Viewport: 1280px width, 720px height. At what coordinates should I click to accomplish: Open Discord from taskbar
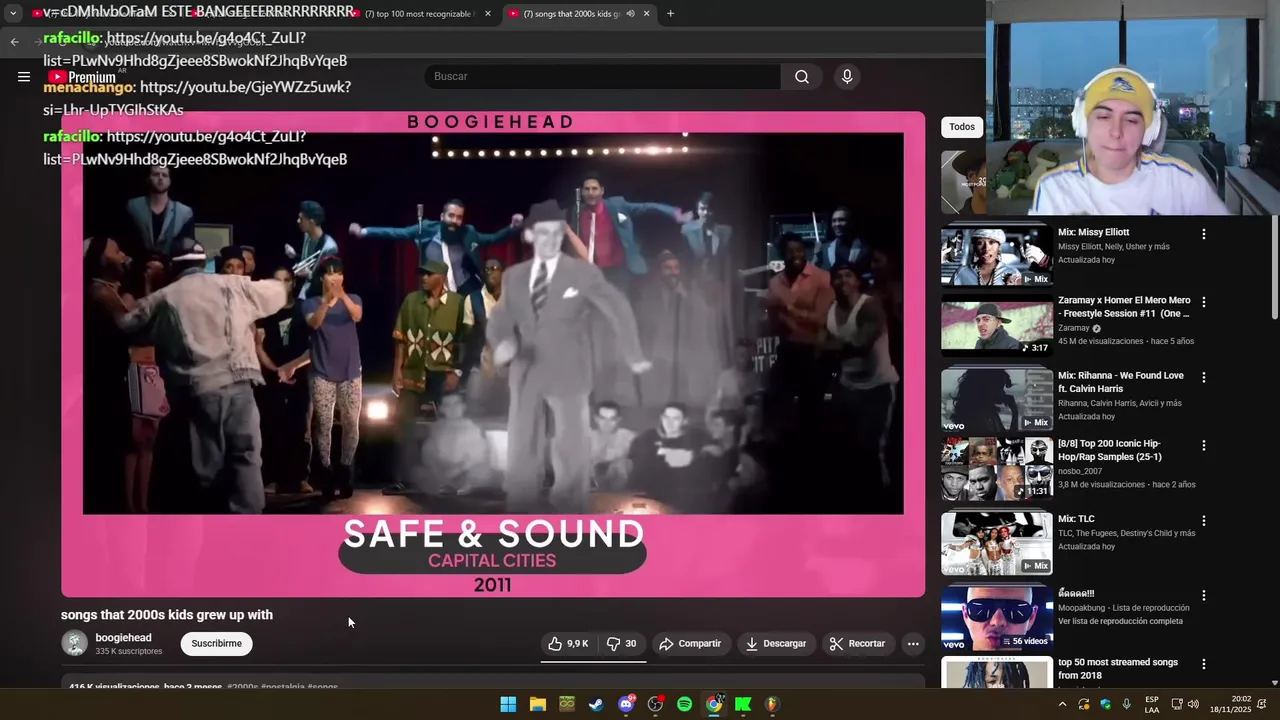click(626, 704)
